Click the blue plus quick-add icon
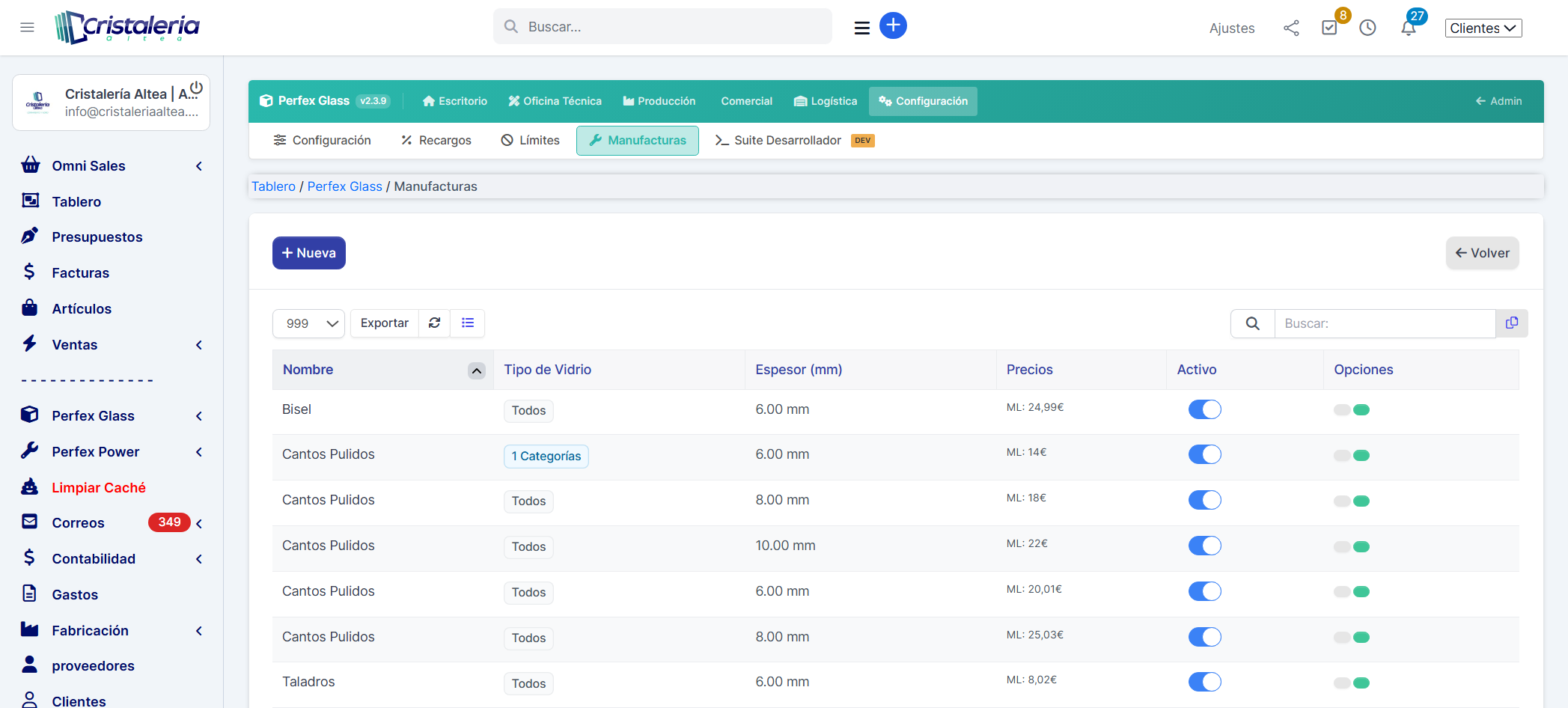The height and width of the screenshot is (708, 1568). 893,26
